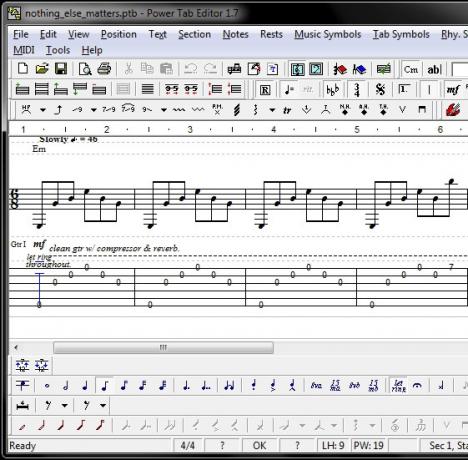Viewport: 468px width, 460px height.
Task: Click the Save floppy disk icon
Action: click(x=61, y=69)
